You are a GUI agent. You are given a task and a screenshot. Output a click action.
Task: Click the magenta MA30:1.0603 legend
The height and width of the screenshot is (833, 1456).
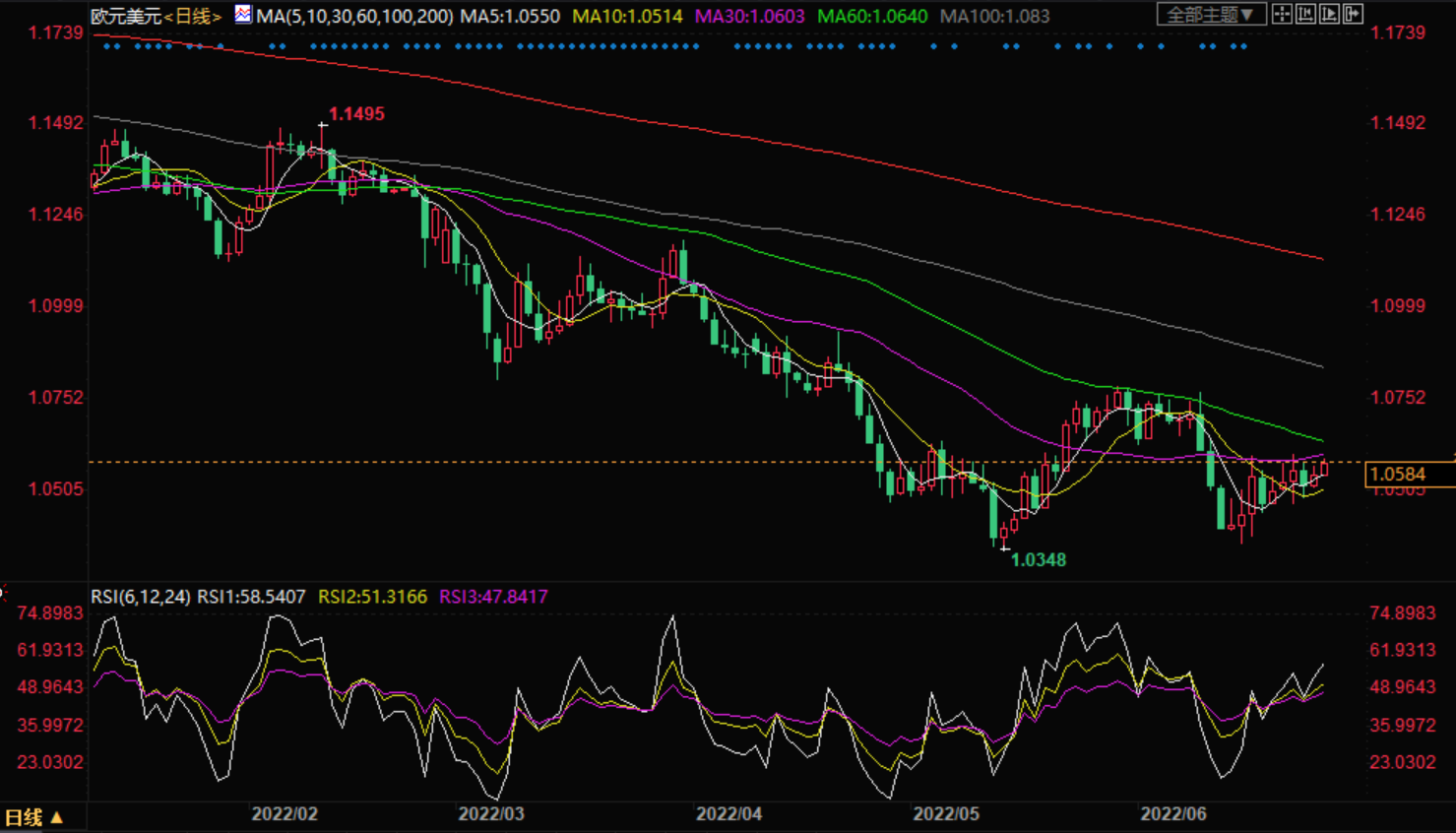[x=749, y=16]
